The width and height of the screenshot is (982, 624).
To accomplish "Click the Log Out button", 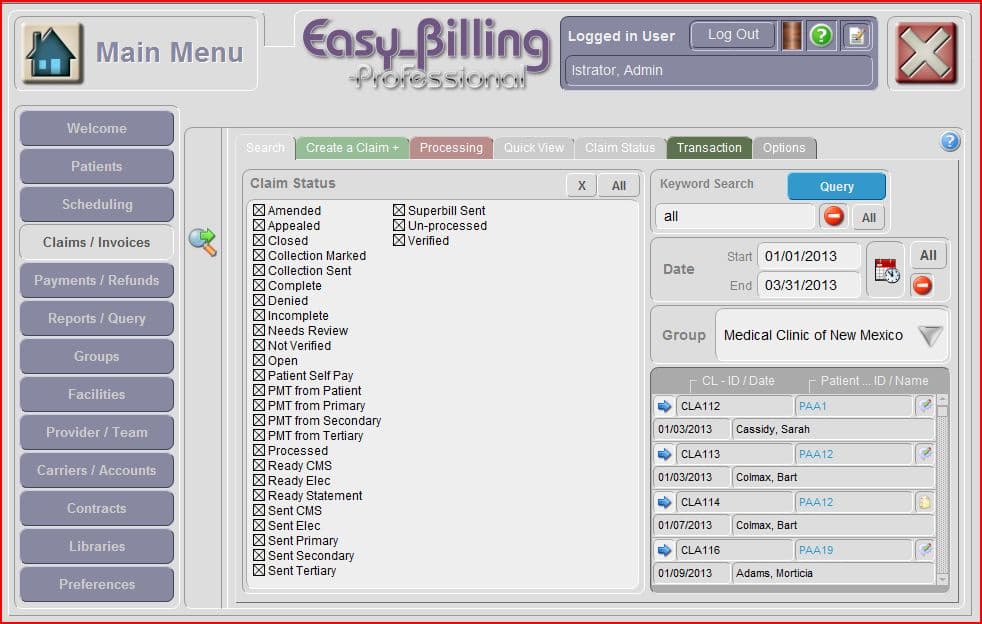I will pos(732,35).
